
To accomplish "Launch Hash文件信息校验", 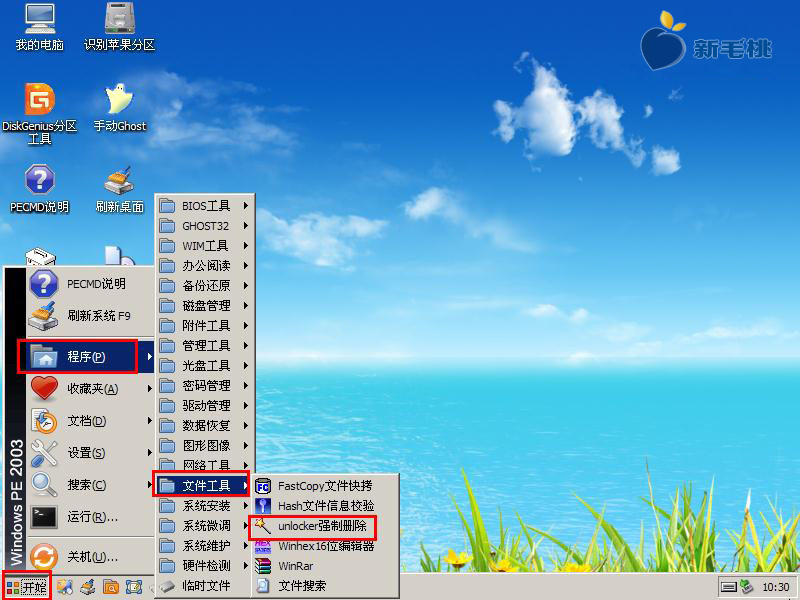I will pos(325,506).
